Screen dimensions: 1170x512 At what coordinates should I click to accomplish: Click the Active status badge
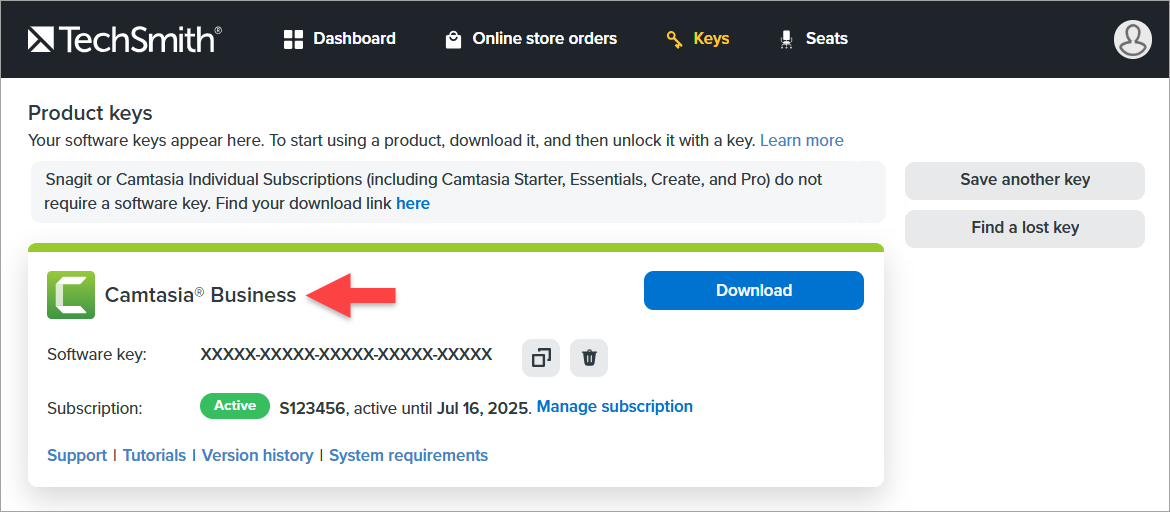pos(235,406)
